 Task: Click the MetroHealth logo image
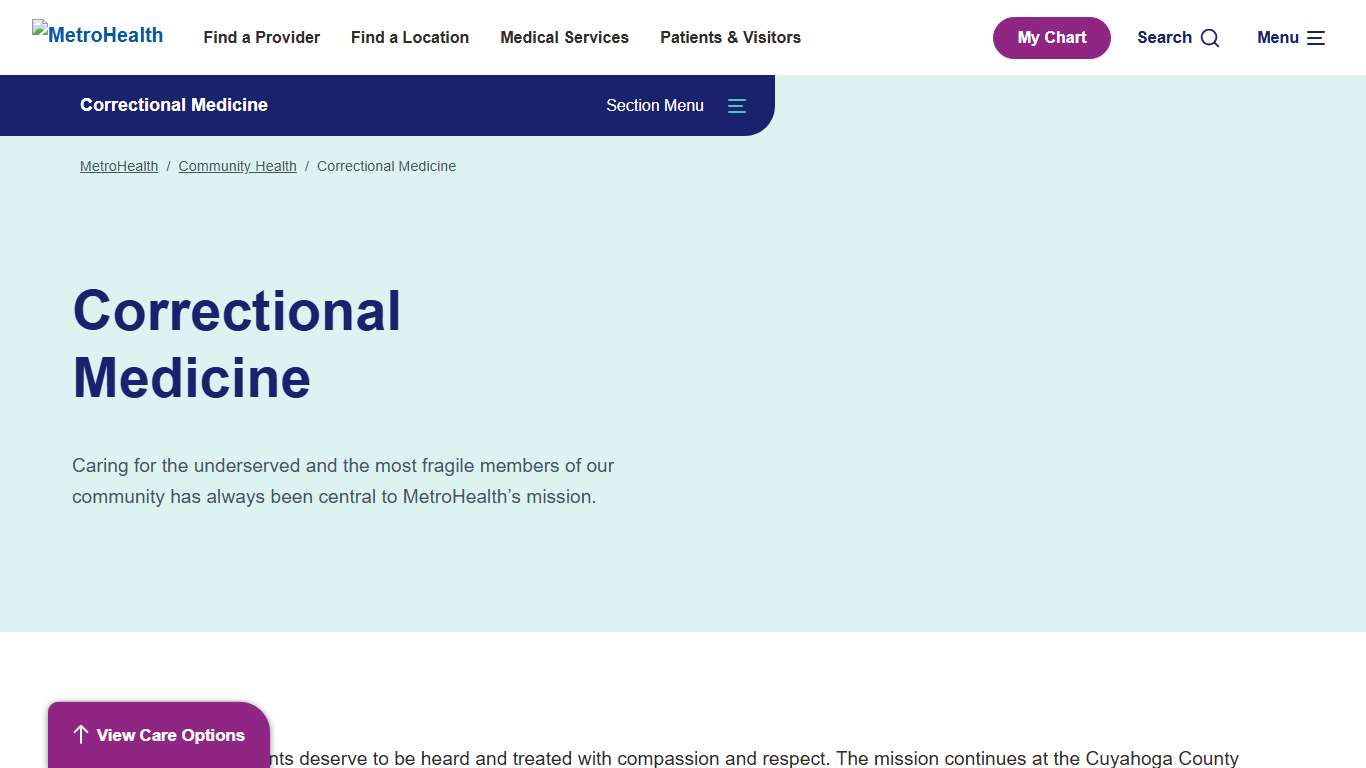point(98,35)
